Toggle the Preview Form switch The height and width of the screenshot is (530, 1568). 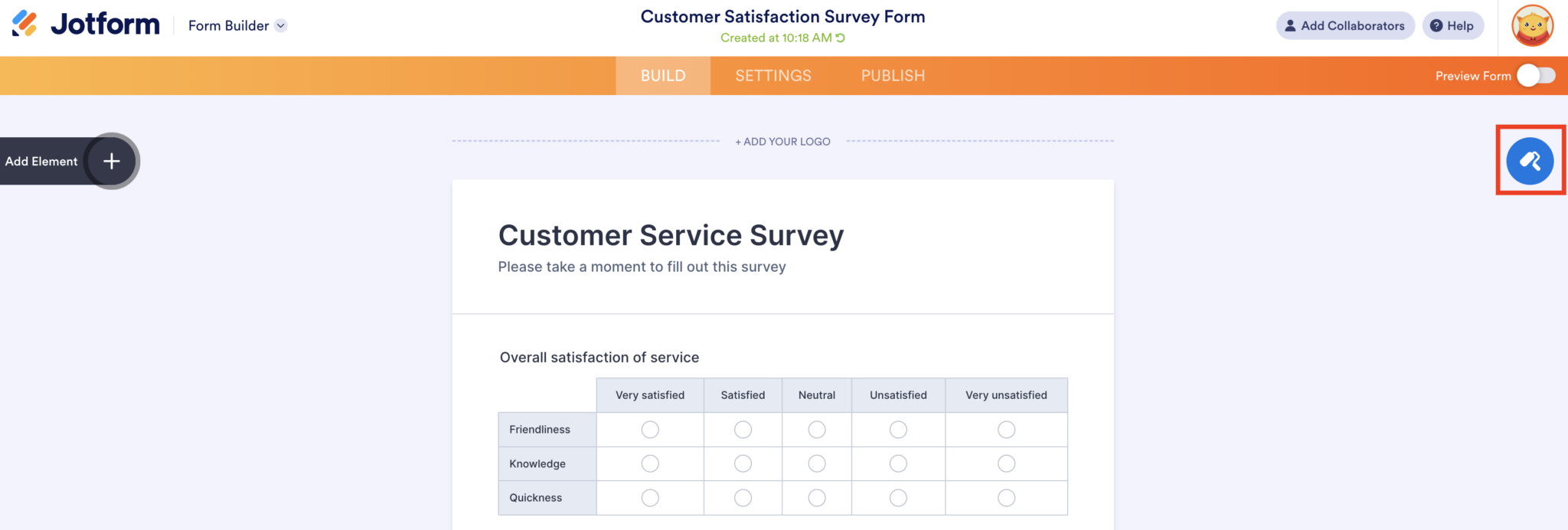click(1536, 75)
